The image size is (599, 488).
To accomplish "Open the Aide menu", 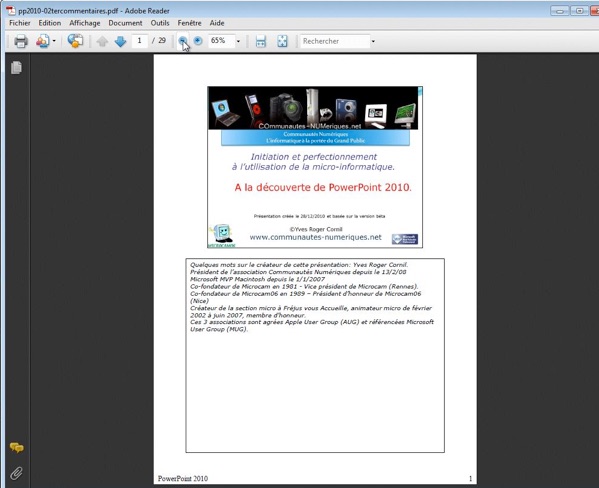I will [x=217, y=23].
